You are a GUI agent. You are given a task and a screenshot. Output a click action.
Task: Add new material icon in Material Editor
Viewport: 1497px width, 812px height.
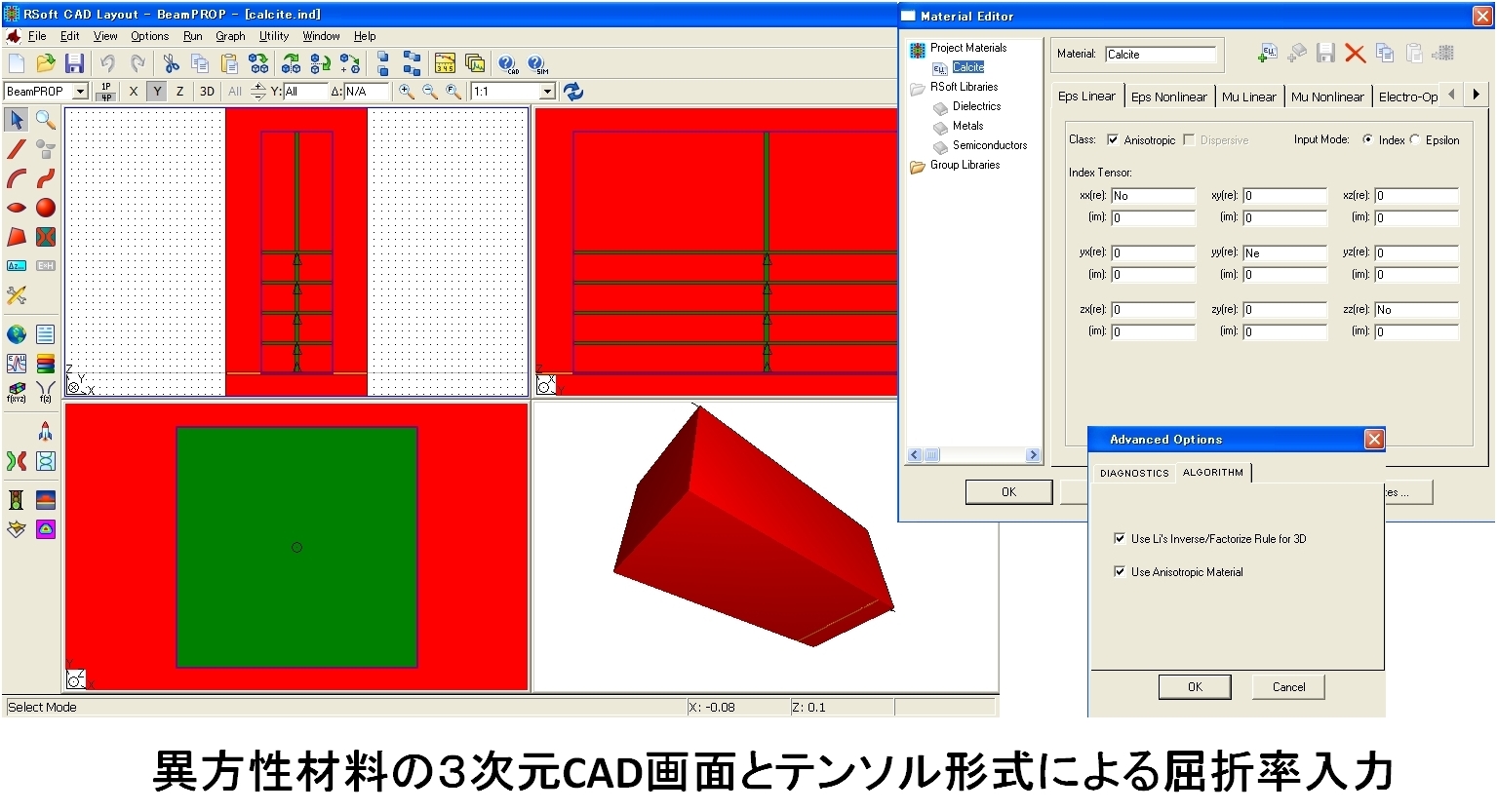[x=1267, y=54]
